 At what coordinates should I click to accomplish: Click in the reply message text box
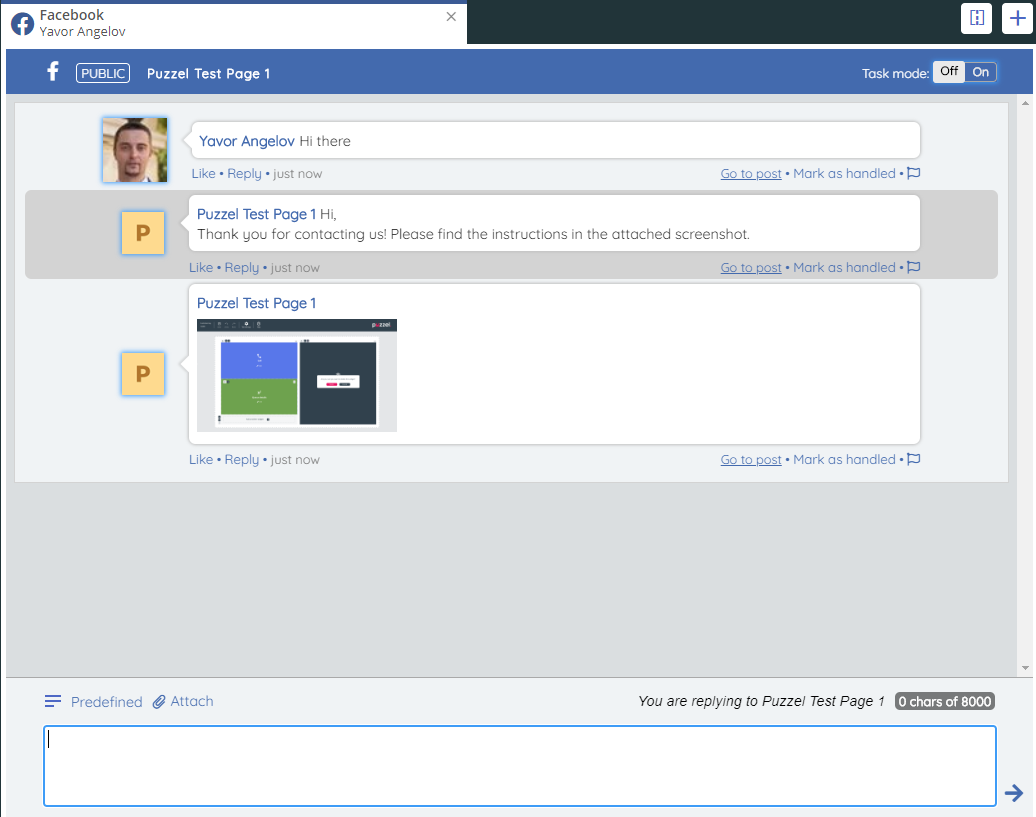(519, 766)
